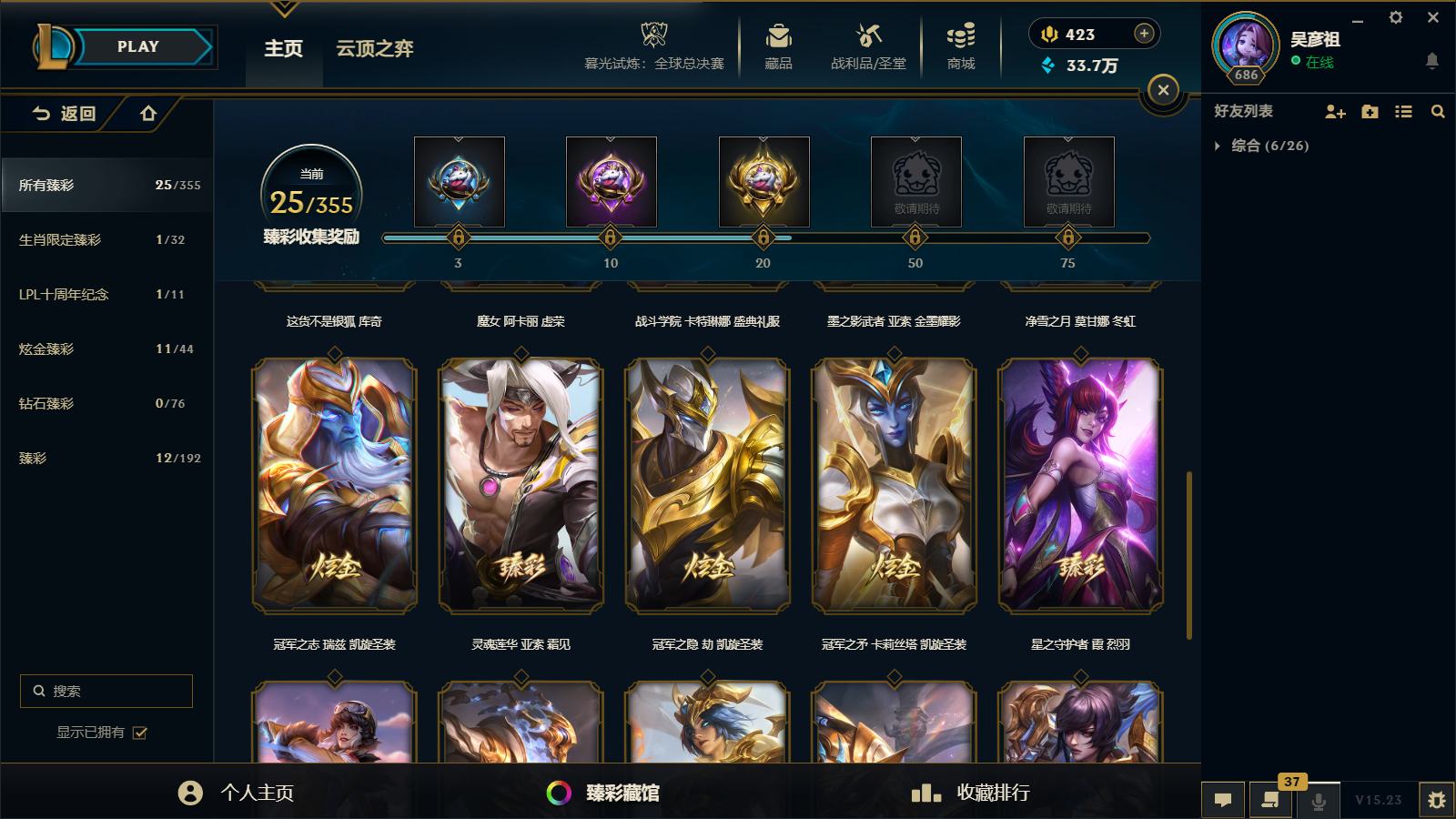1456x819 pixels.
Task: Click the plus button next to 423
Action: [x=1144, y=34]
